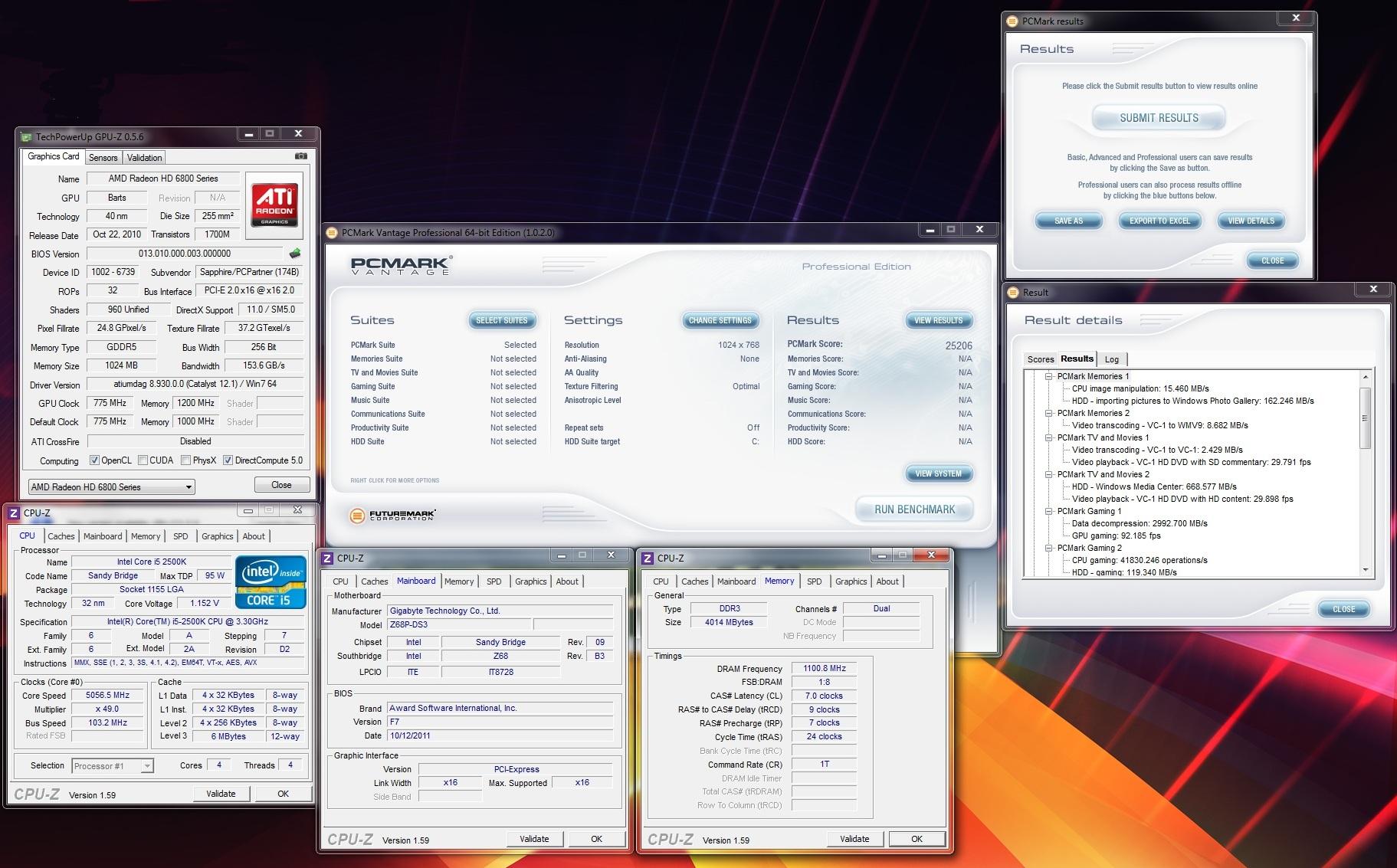Select 'CPU image manipulation: 15.460 MB/s' row
Screen dimensions: 1397x868
tap(1140, 388)
